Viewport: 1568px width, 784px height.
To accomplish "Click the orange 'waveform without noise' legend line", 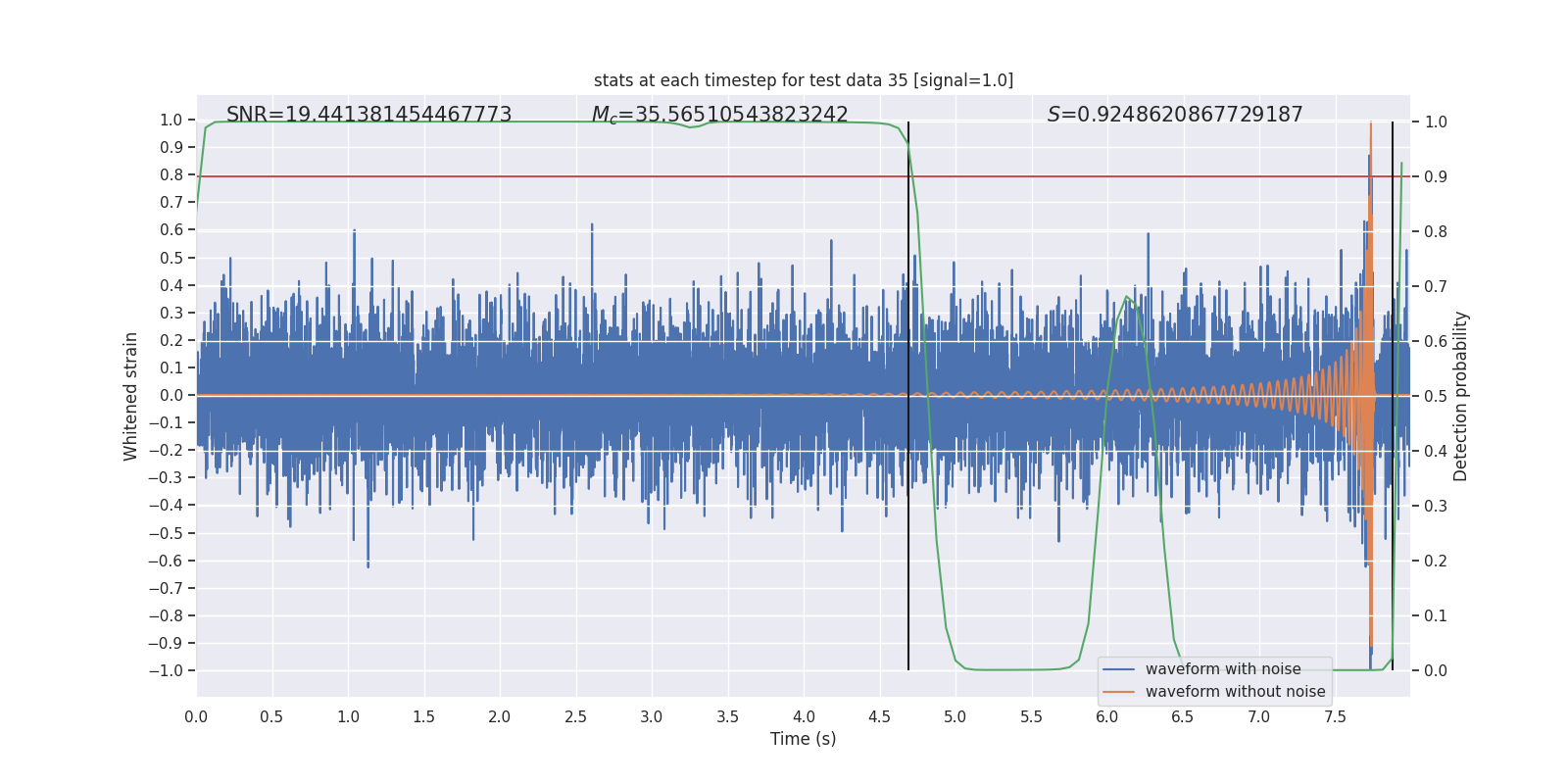I will point(1118,692).
